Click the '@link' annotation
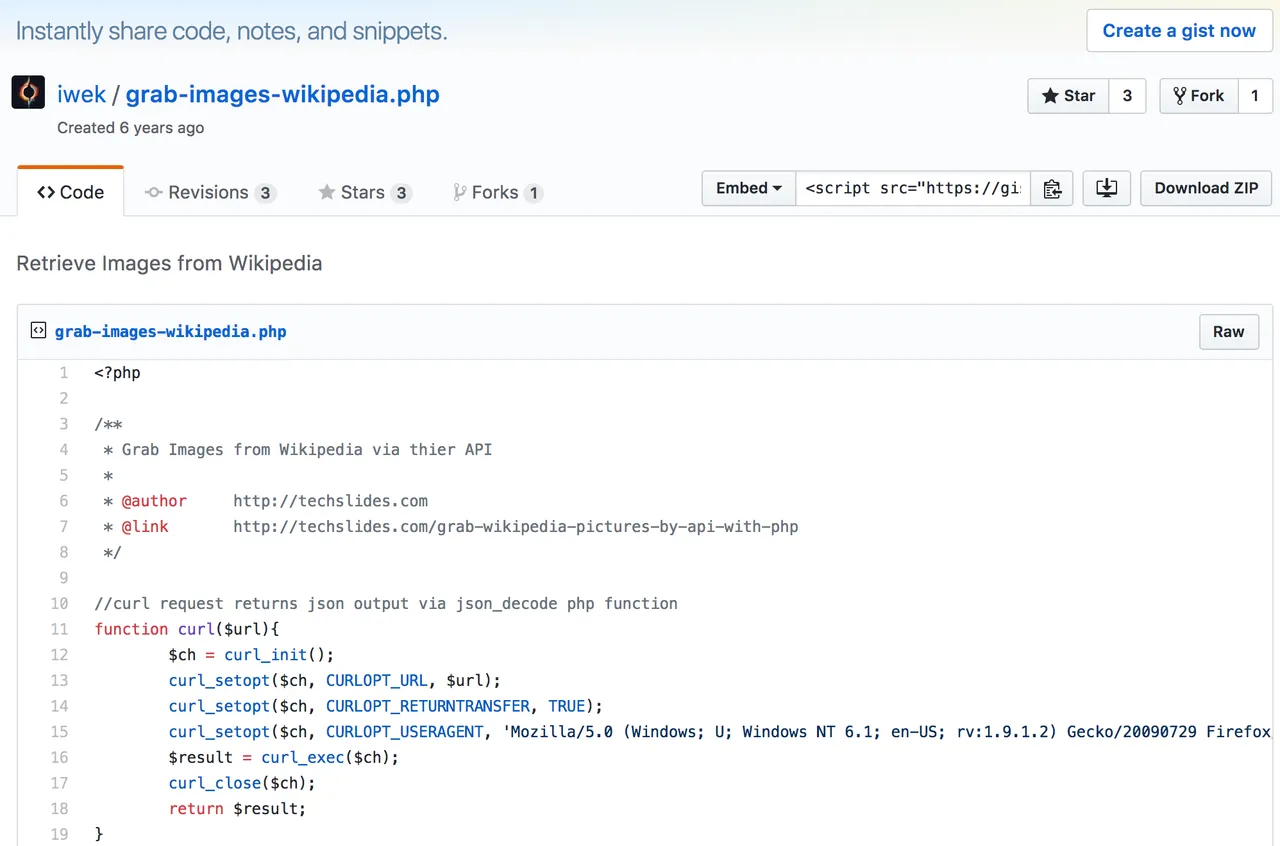 click(x=145, y=526)
